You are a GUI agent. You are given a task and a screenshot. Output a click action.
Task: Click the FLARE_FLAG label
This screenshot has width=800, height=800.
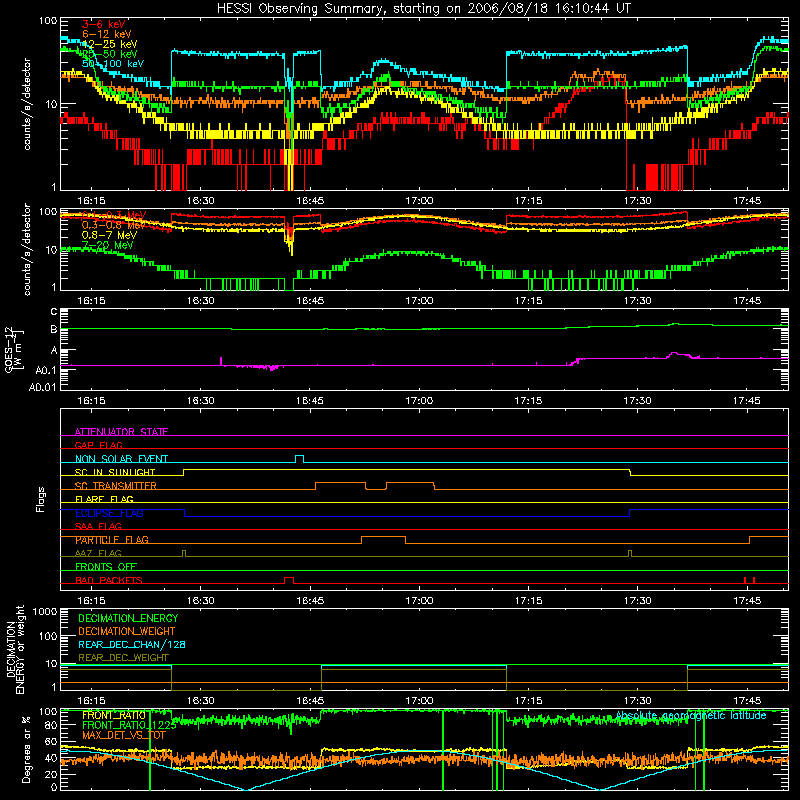click(x=104, y=499)
